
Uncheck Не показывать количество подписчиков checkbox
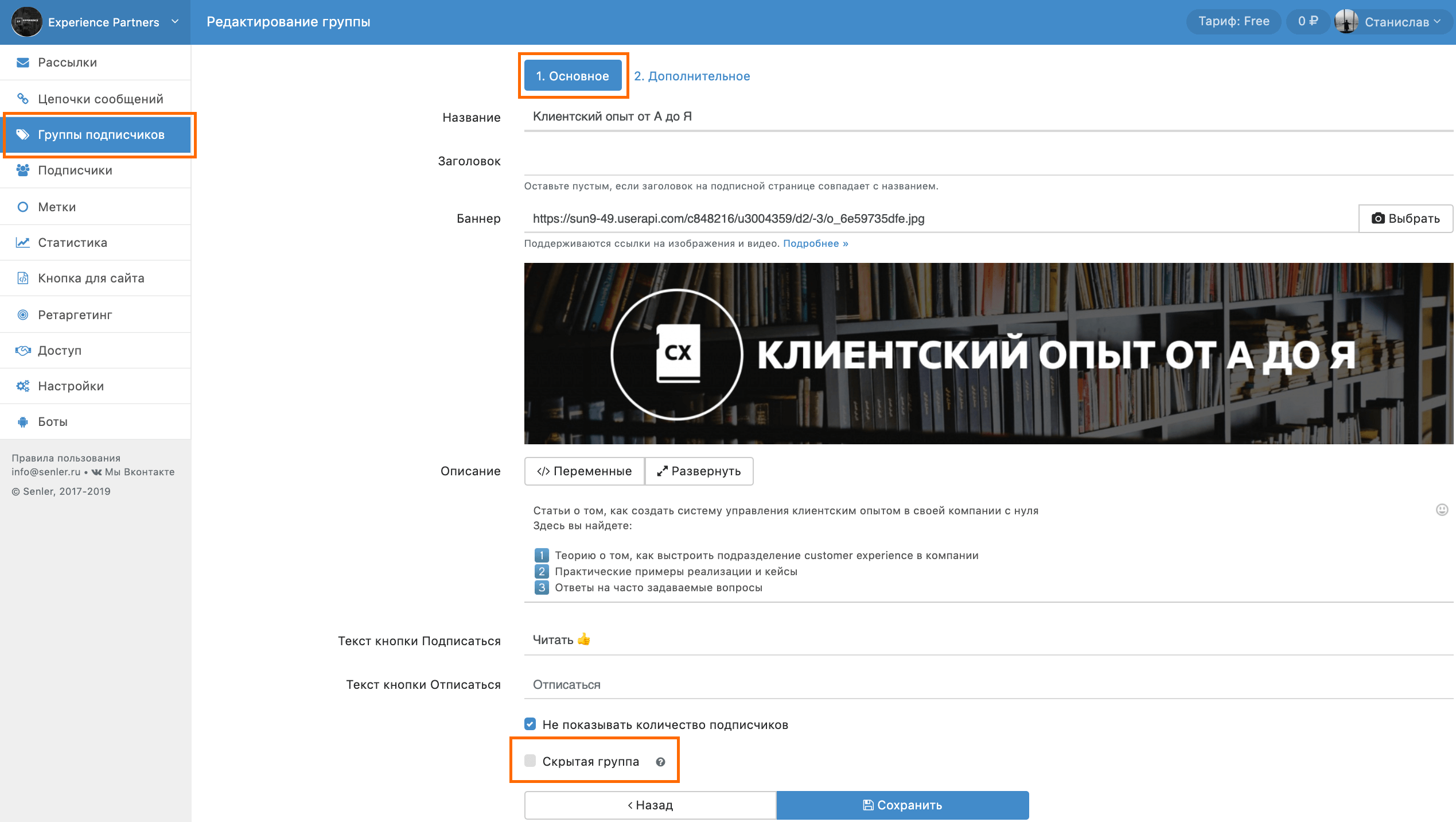tap(530, 724)
